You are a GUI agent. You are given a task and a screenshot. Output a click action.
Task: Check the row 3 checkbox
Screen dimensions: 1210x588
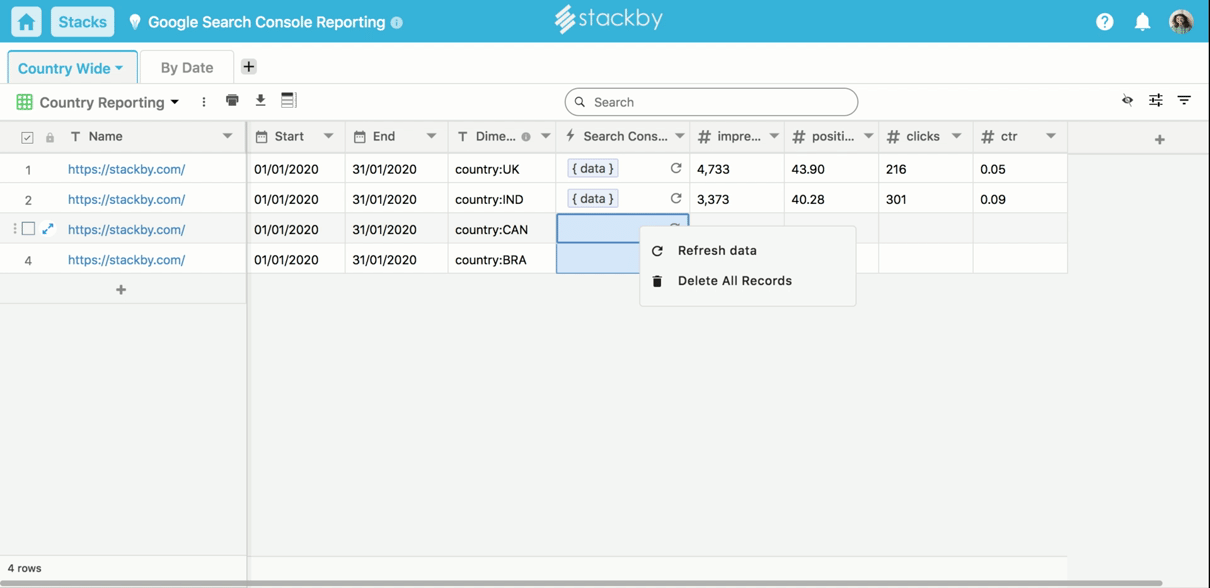pos(28,229)
